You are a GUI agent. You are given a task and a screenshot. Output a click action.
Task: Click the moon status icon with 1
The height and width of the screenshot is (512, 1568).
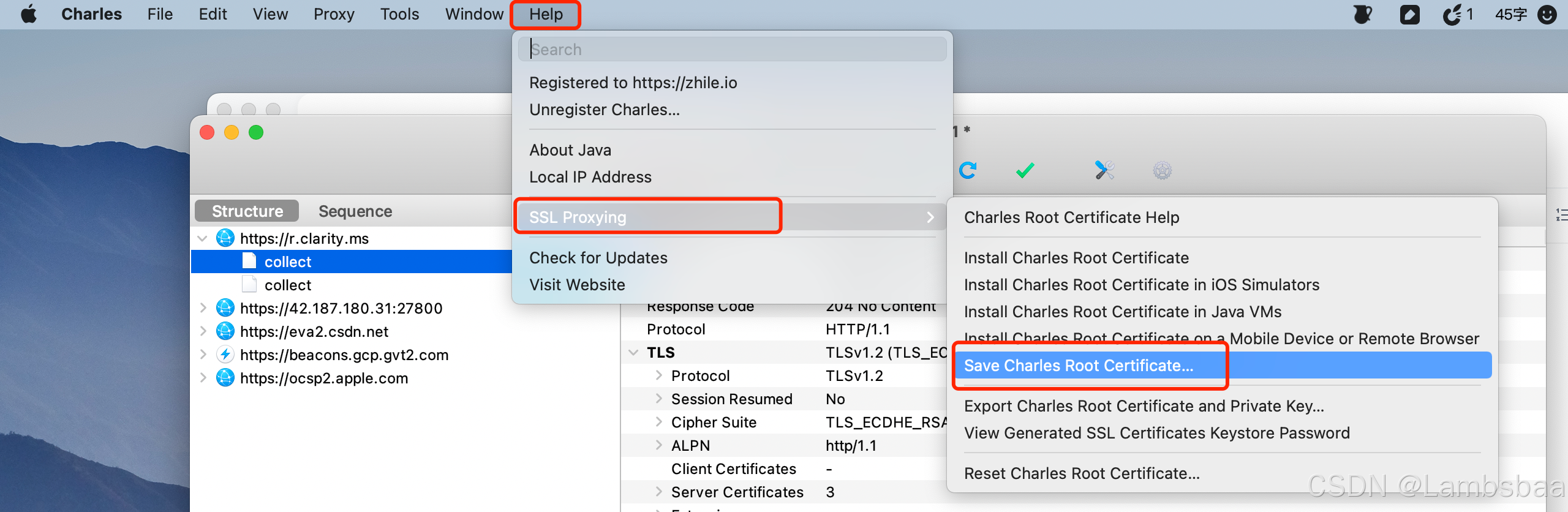click(1458, 14)
